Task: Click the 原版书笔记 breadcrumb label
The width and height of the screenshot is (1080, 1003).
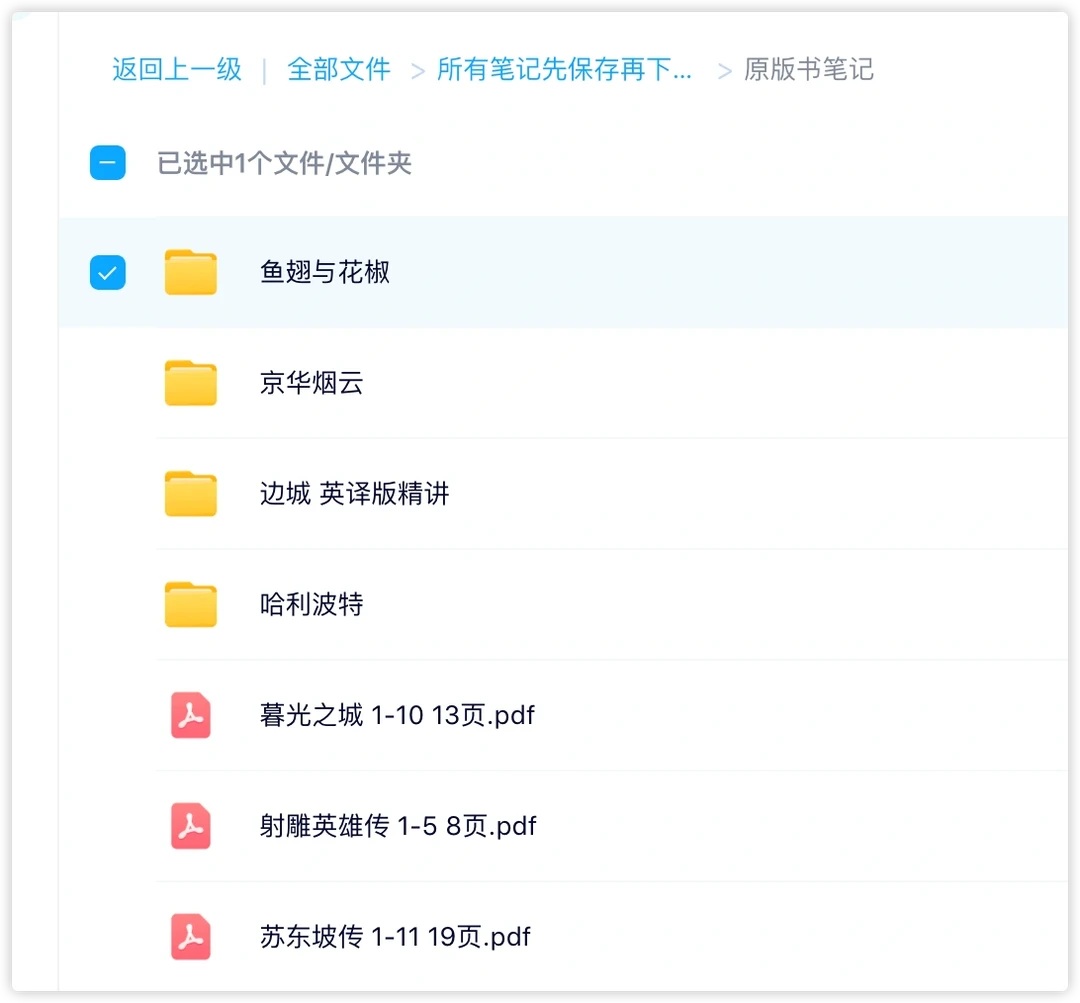Action: [808, 70]
